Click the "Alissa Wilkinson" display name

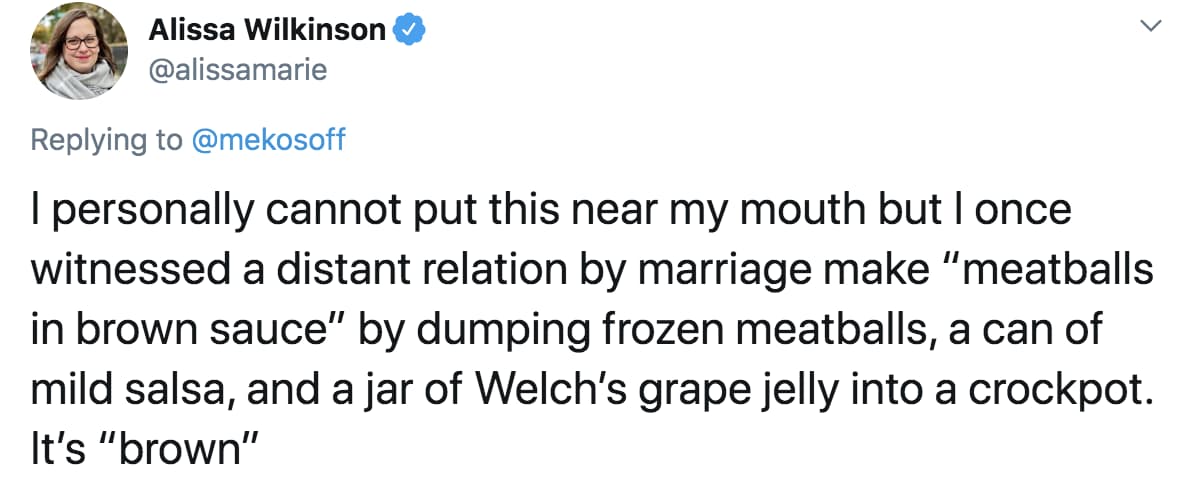point(267,31)
